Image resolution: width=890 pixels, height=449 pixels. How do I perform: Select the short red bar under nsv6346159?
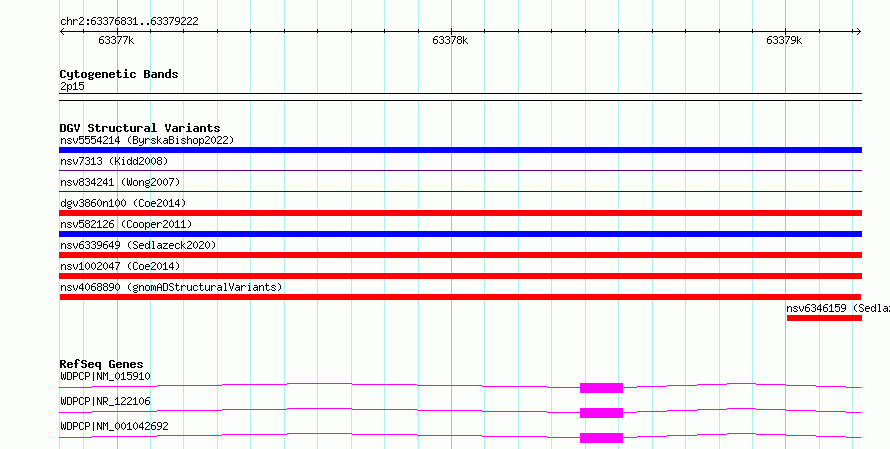(824, 318)
